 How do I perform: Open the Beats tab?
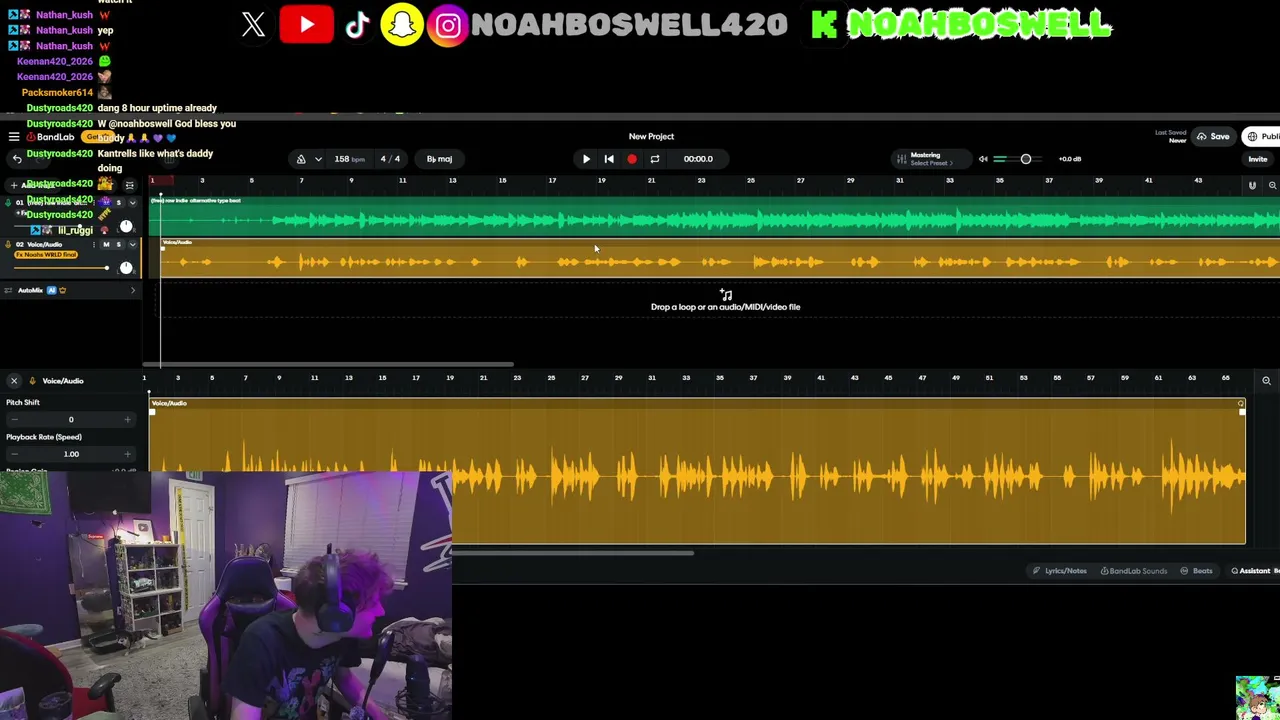[1197, 571]
